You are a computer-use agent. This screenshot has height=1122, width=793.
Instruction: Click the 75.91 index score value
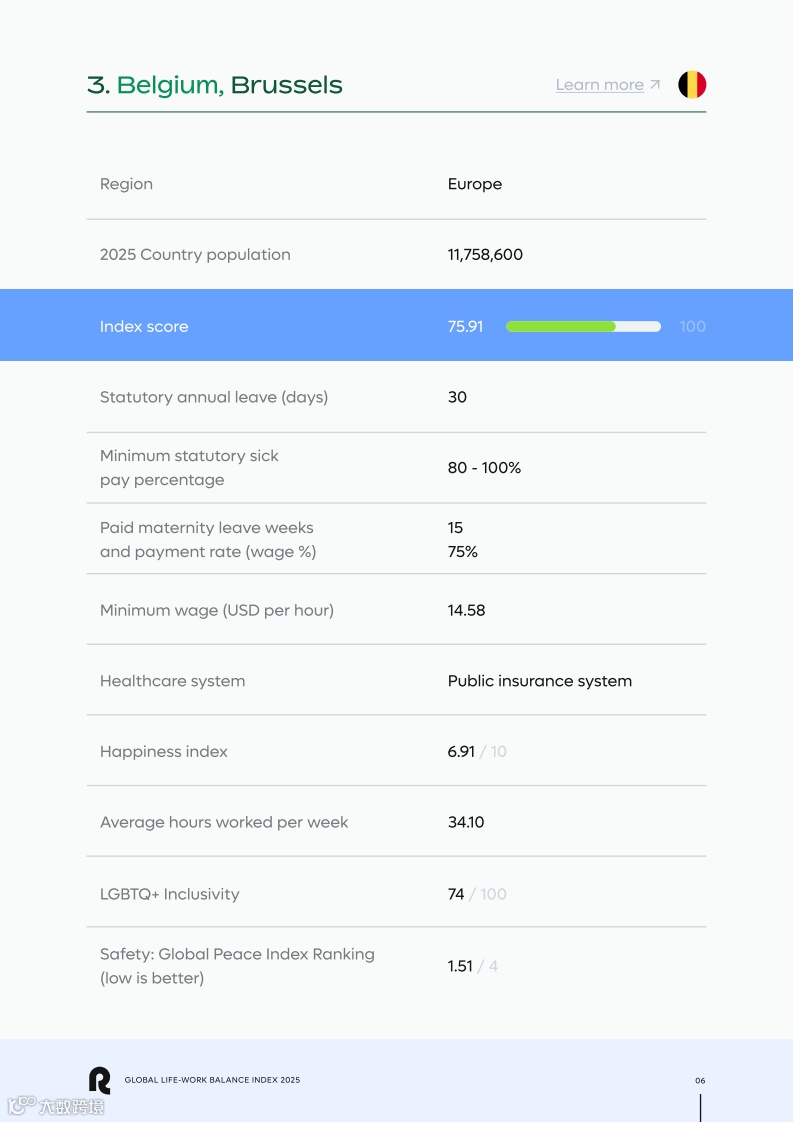click(x=465, y=326)
